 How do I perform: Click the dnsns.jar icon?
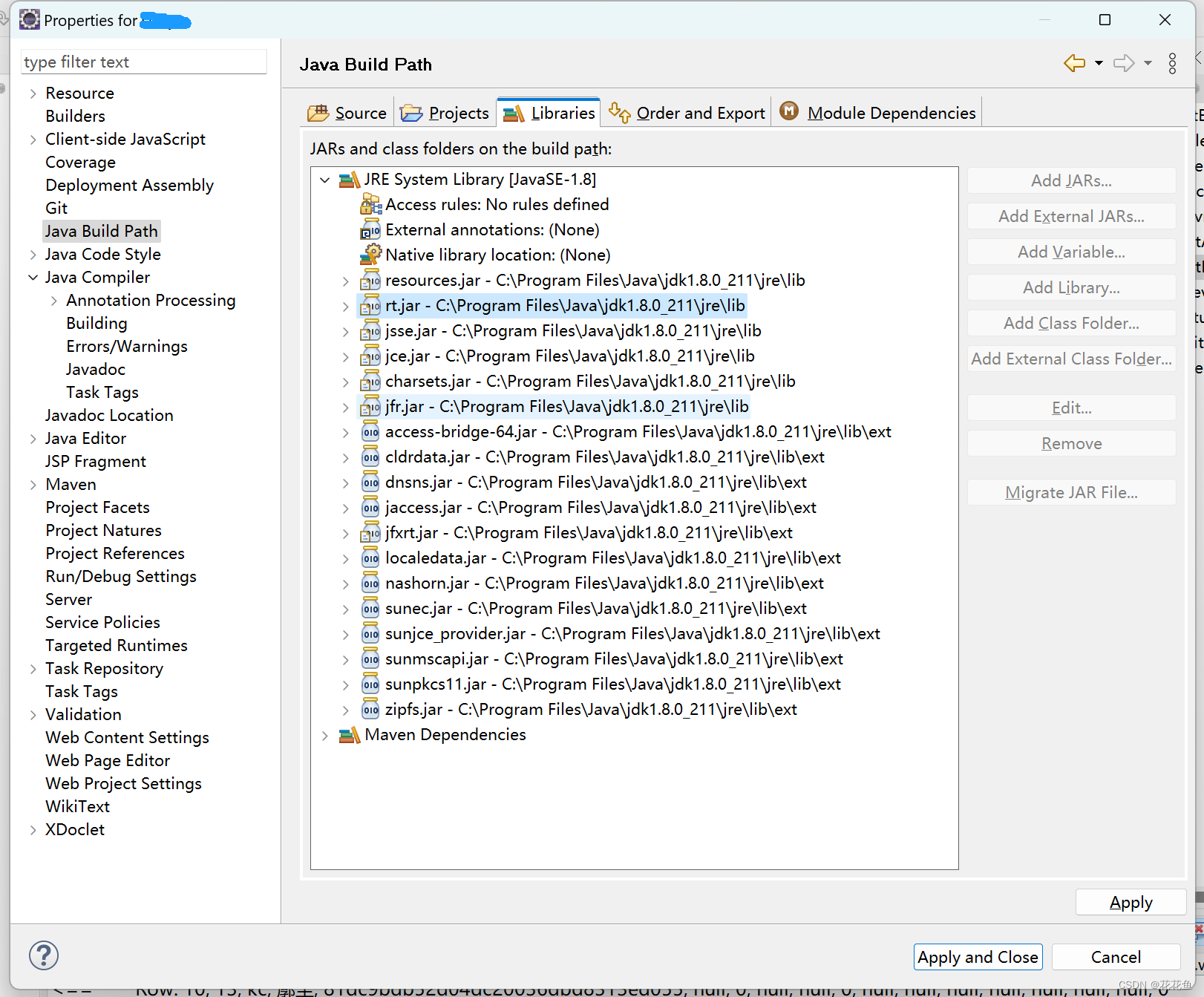pyautogui.click(x=370, y=483)
